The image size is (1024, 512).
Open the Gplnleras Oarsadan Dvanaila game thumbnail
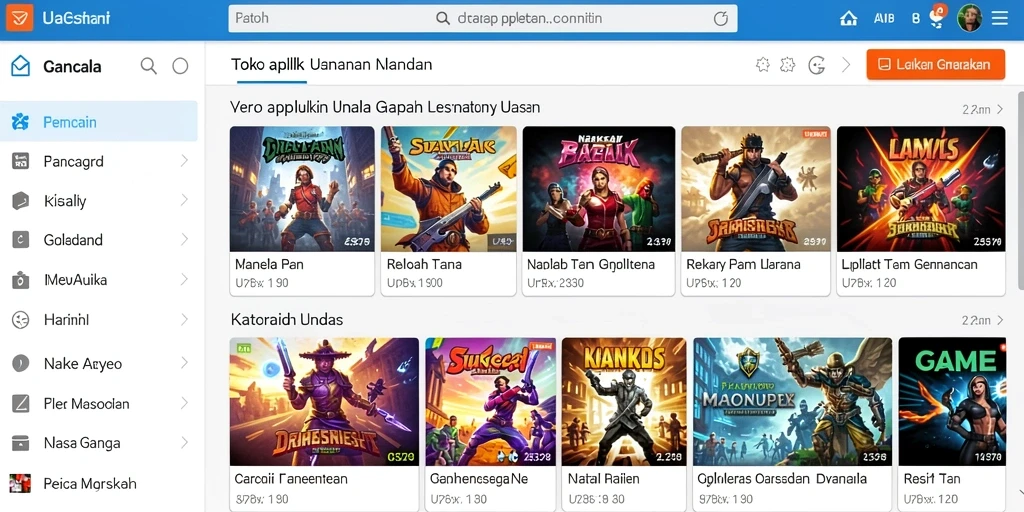tap(792, 402)
